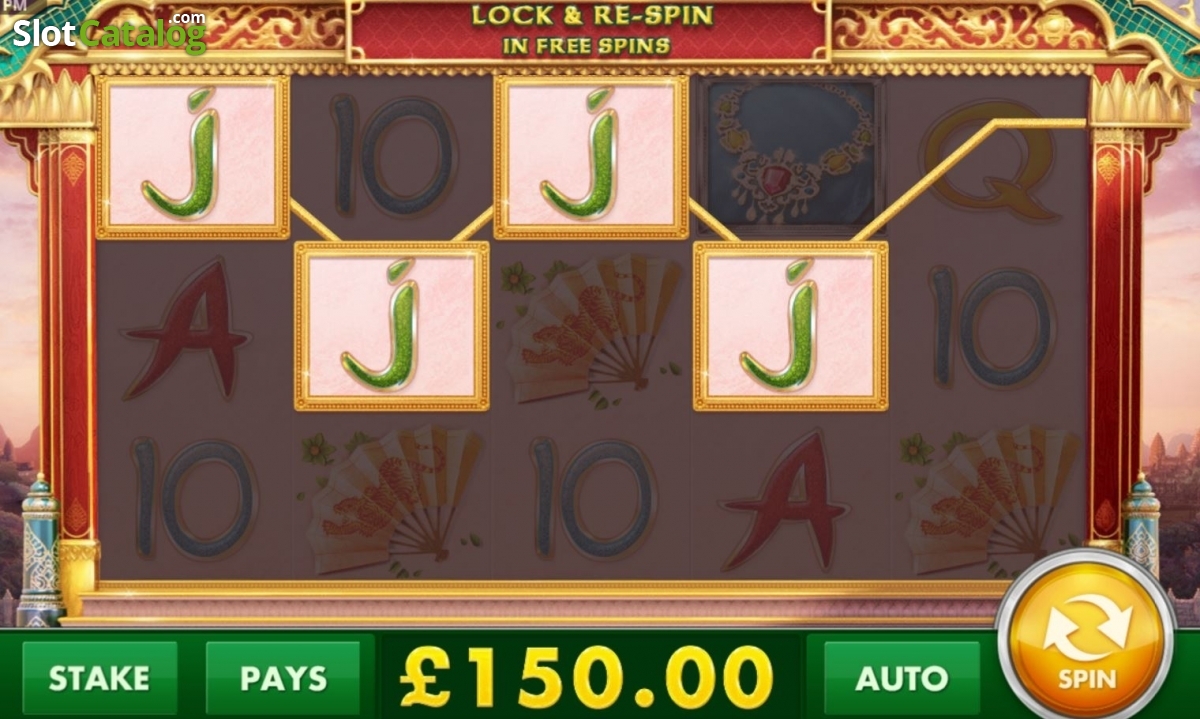Click the highlighted J in fourth reel
Image resolution: width=1200 pixels, height=719 pixels.
click(790, 326)
